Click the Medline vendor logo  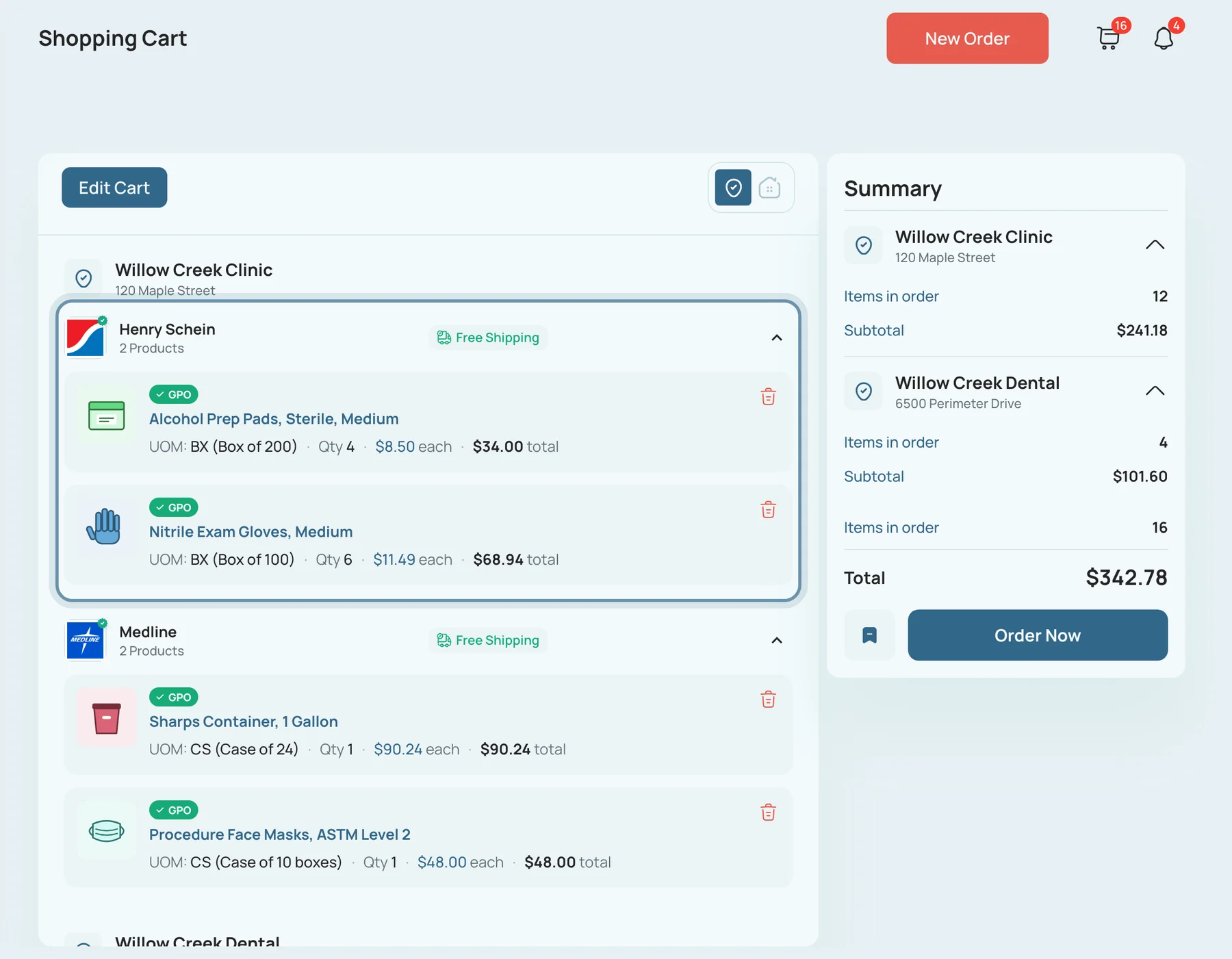(86, 640)
